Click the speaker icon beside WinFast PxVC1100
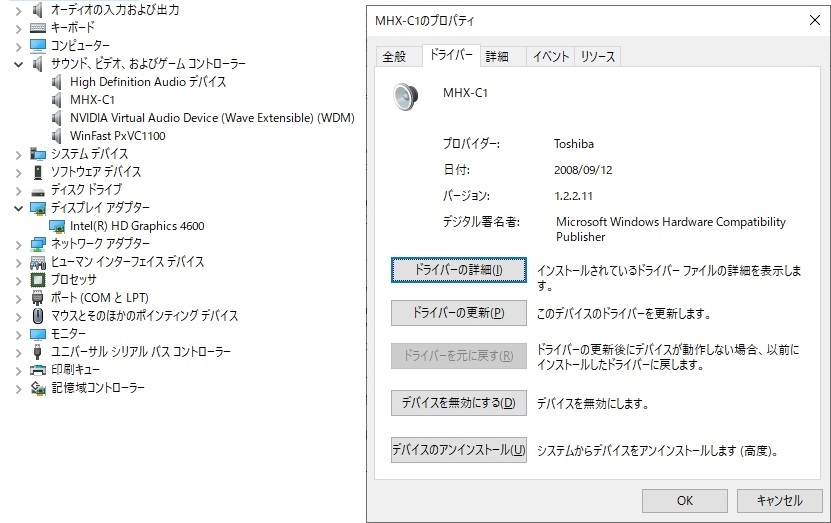The image size is (831, 523). point(56,136)
